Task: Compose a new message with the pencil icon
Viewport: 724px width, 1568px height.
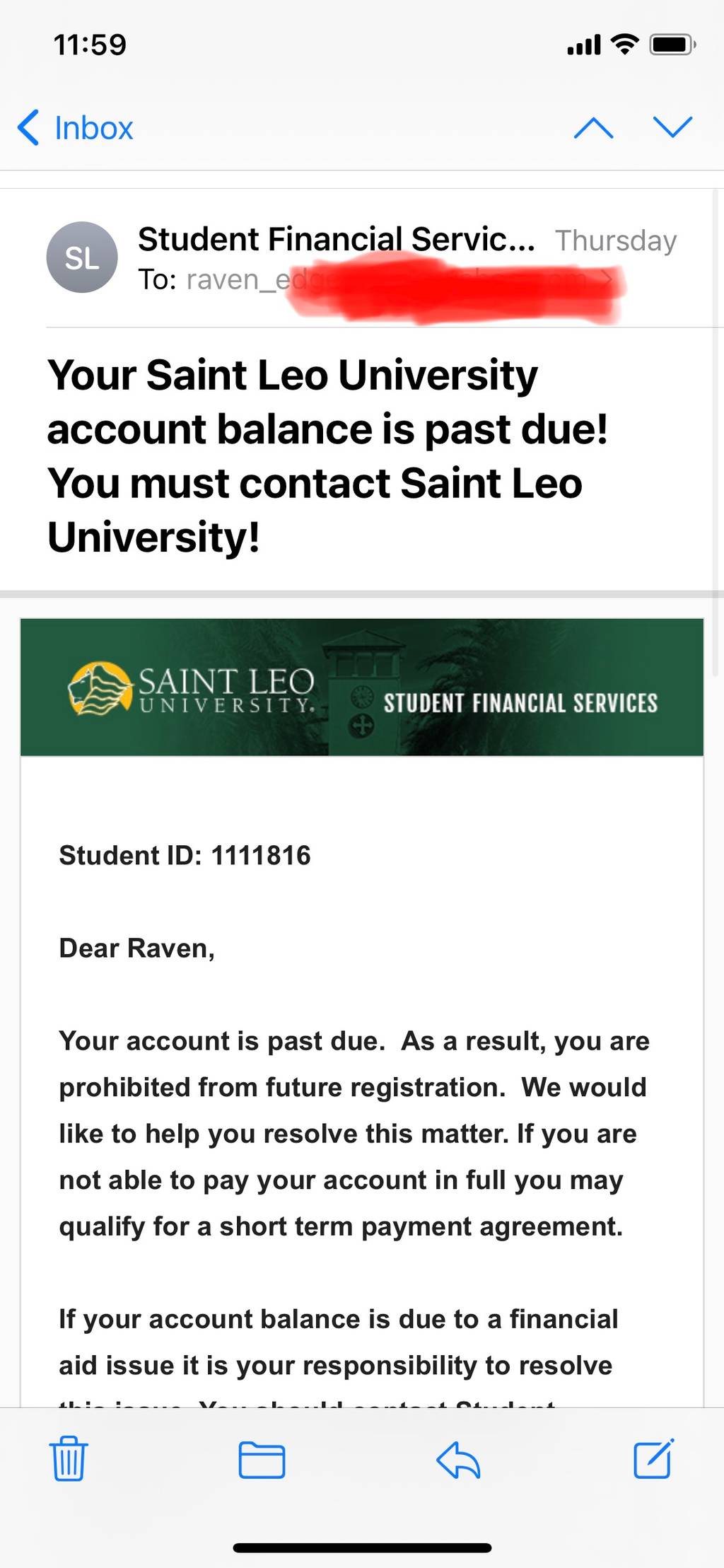Action: [653, 1458]
